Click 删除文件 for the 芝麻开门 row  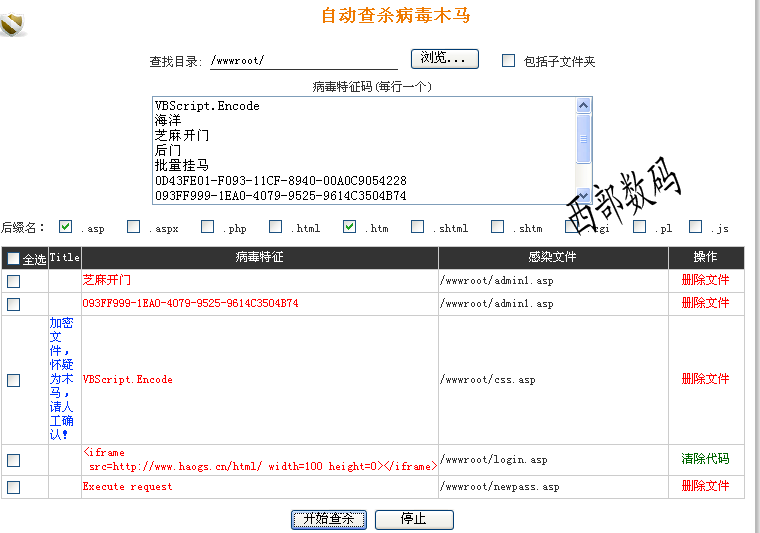[x=705, y=281]
